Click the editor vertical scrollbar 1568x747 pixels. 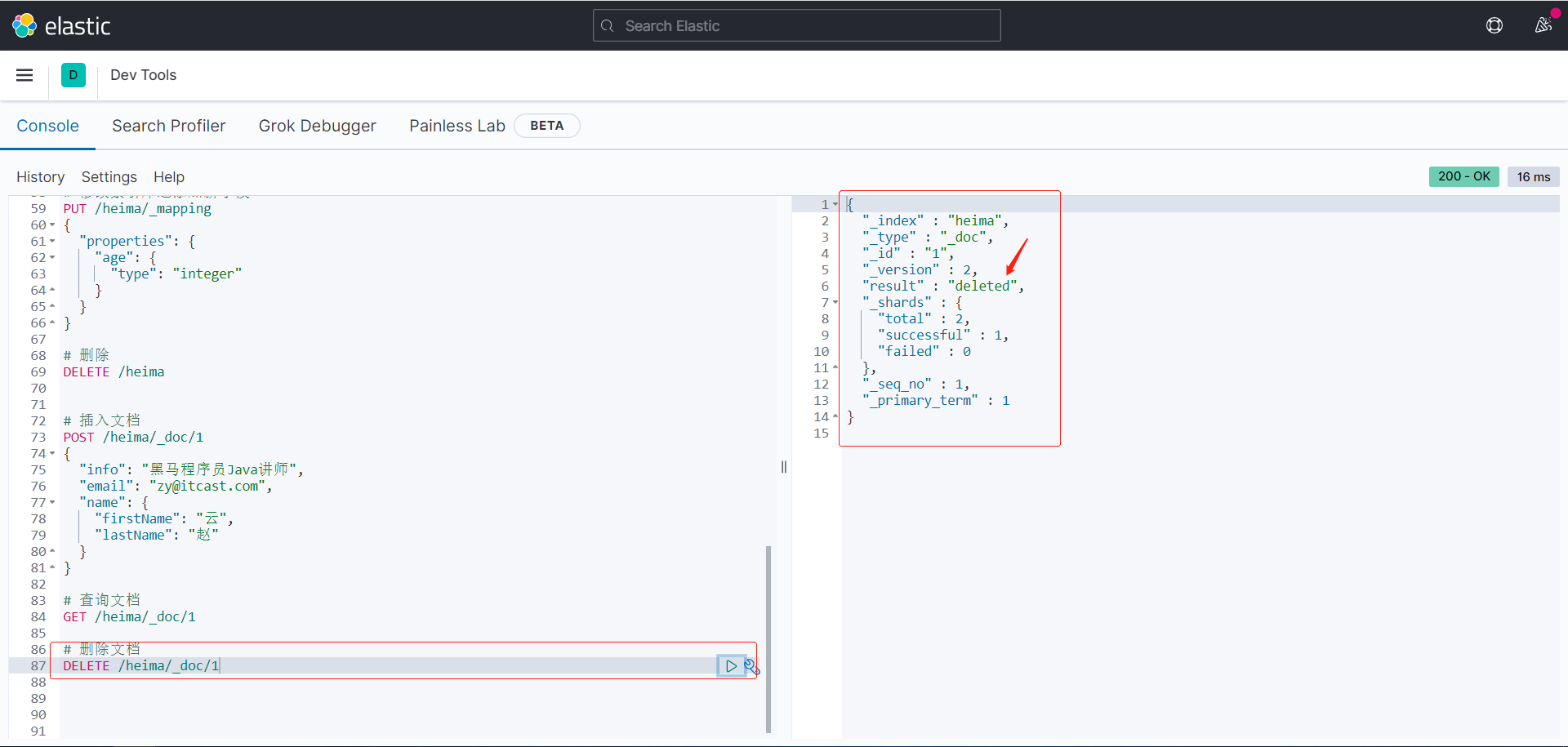click(768, 639)
